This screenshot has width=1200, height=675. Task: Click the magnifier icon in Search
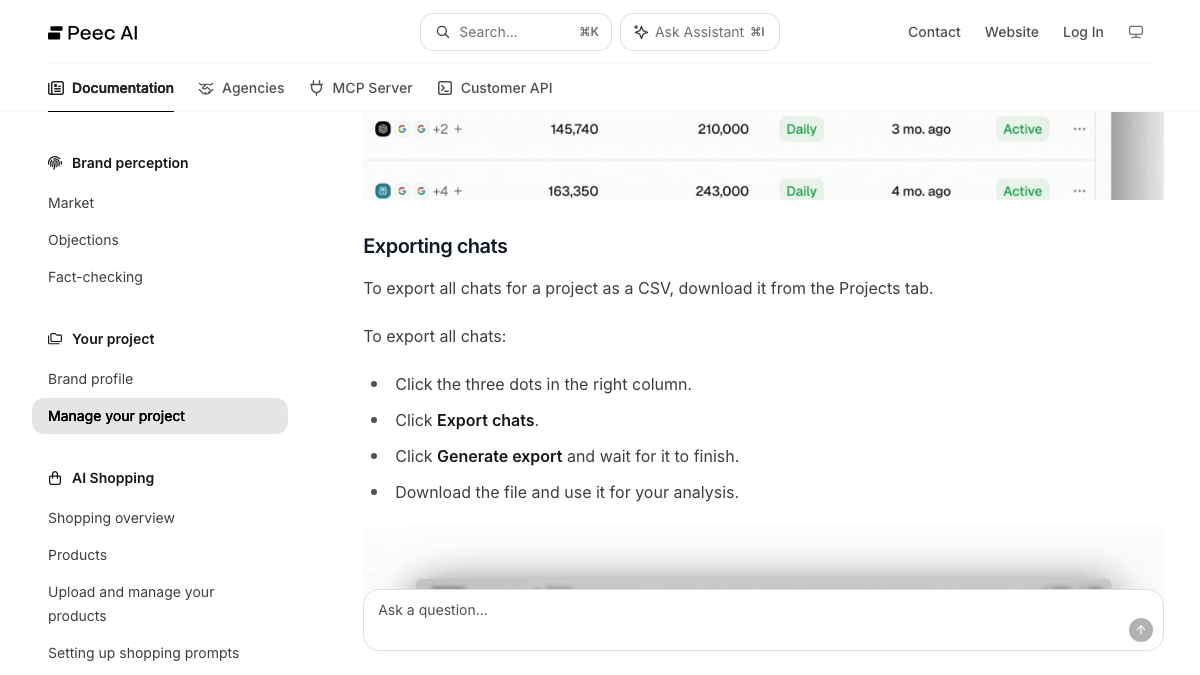pos(443,32)
